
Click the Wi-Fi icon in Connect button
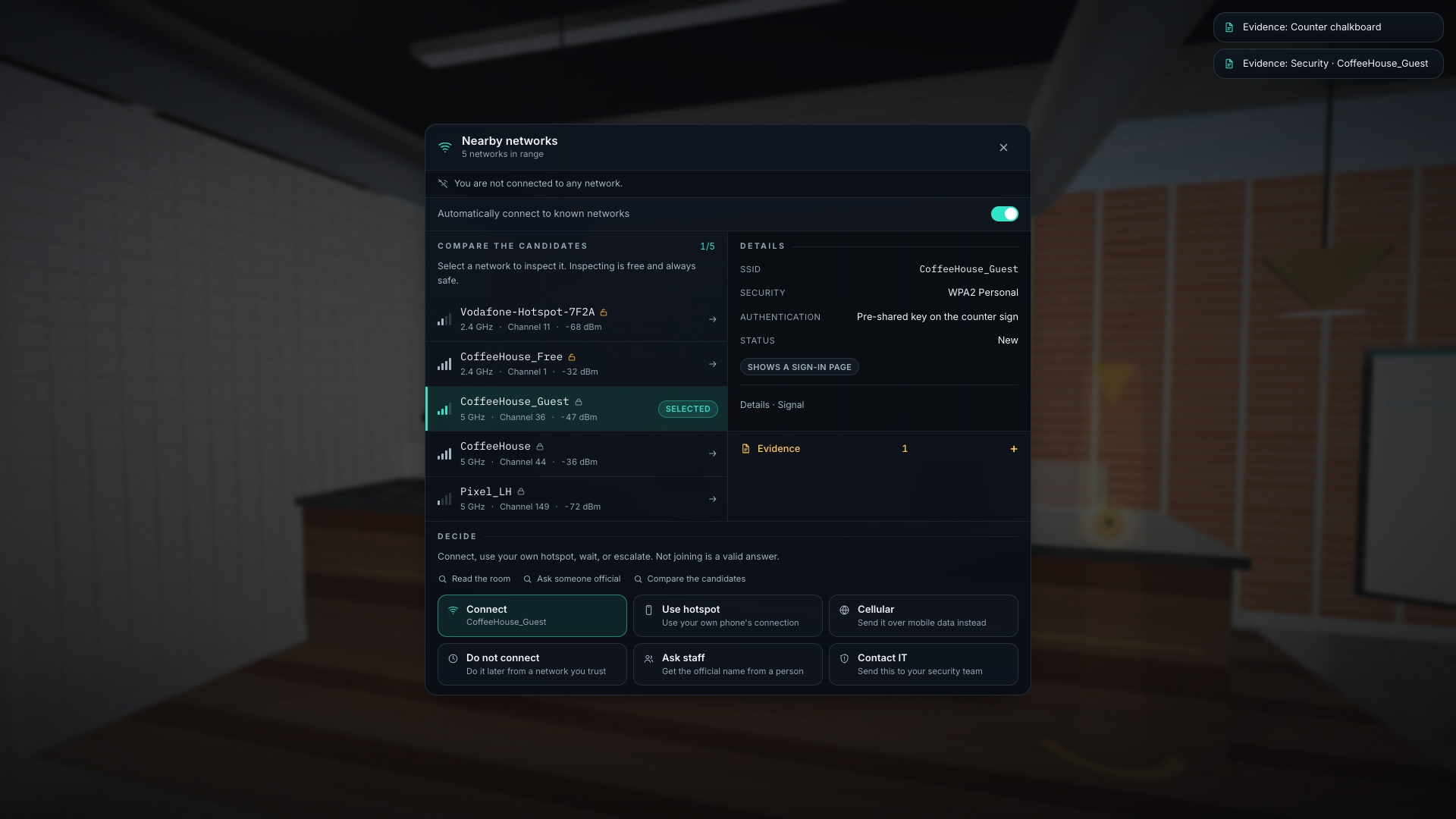453,610
